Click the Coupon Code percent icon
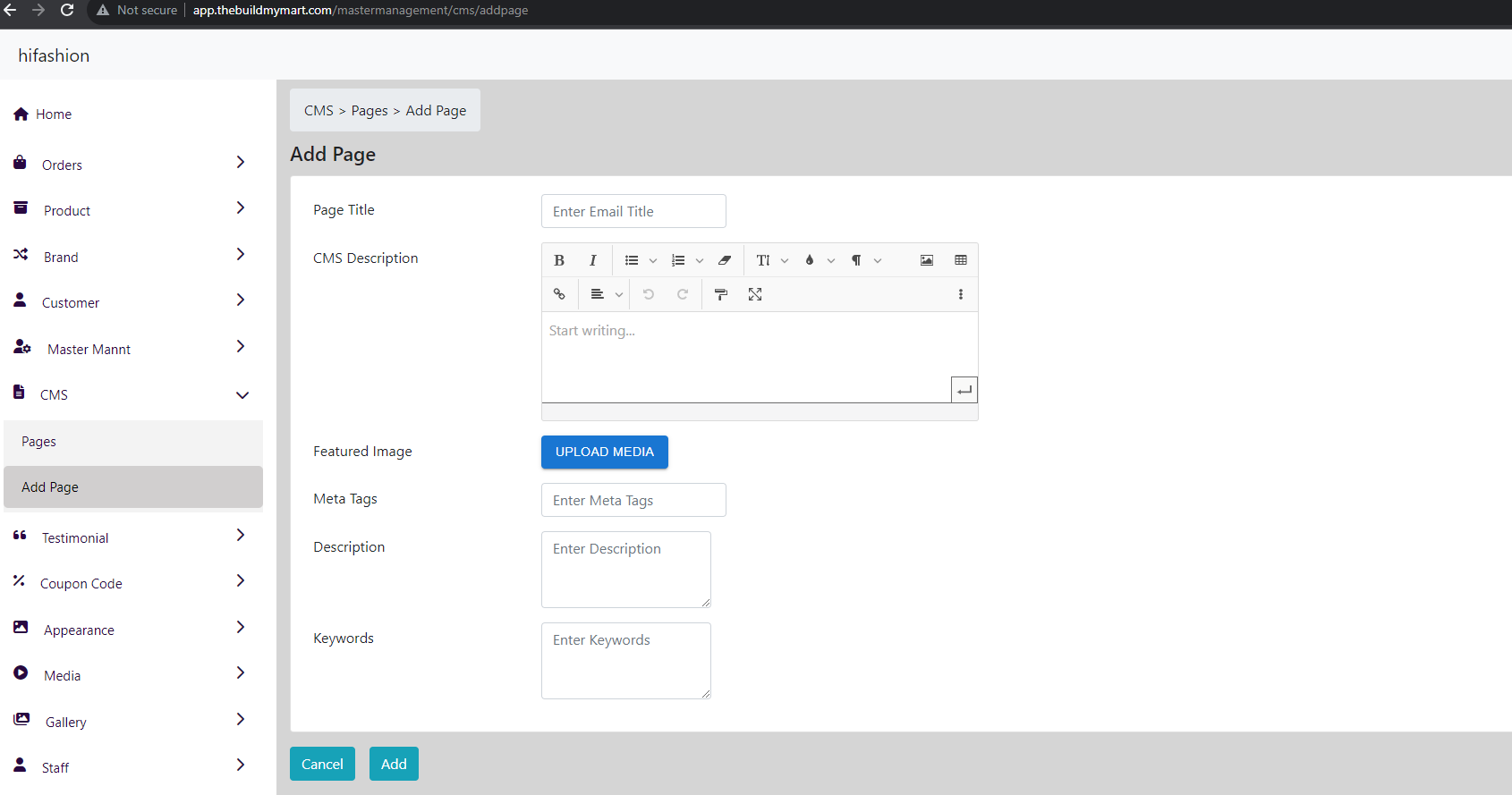Screen dimensions: 1512x795 19,580
